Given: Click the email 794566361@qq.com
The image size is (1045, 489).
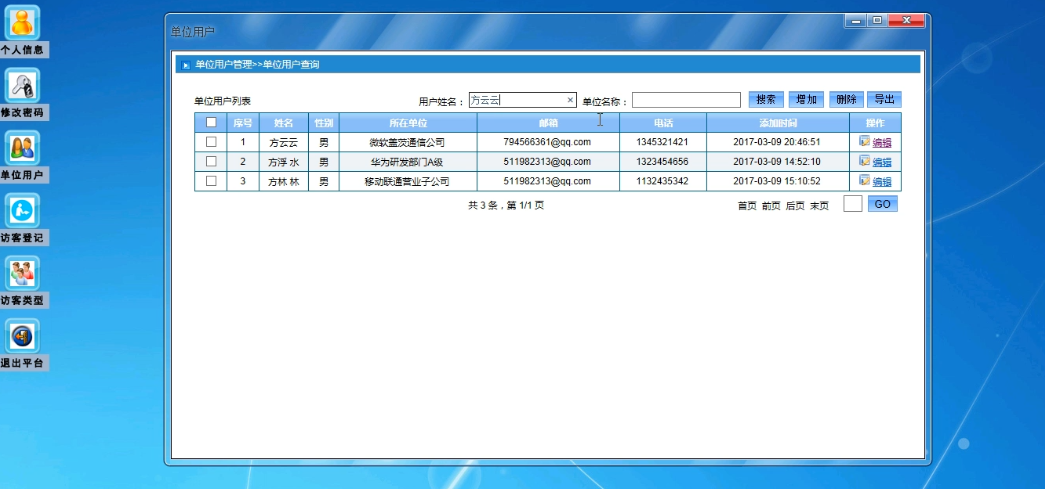Looking at the screenshot, I should [547, 142].
